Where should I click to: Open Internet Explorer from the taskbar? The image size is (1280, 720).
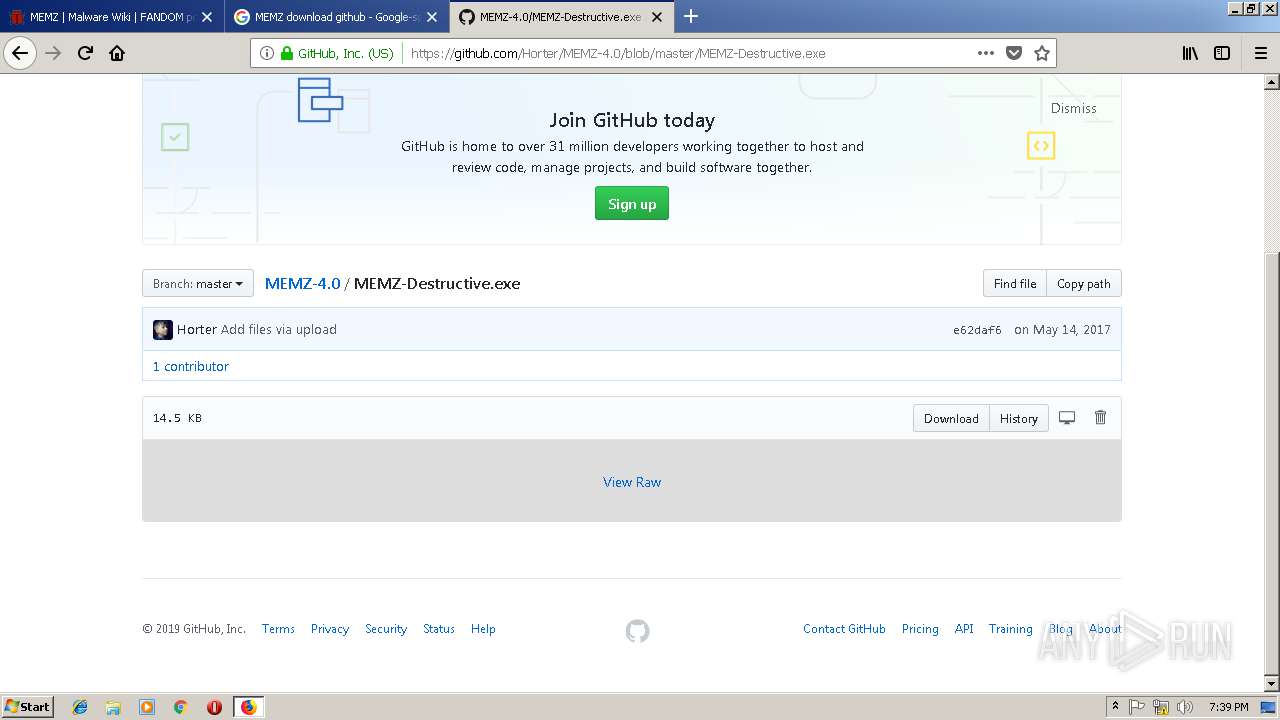coord(80,707)
